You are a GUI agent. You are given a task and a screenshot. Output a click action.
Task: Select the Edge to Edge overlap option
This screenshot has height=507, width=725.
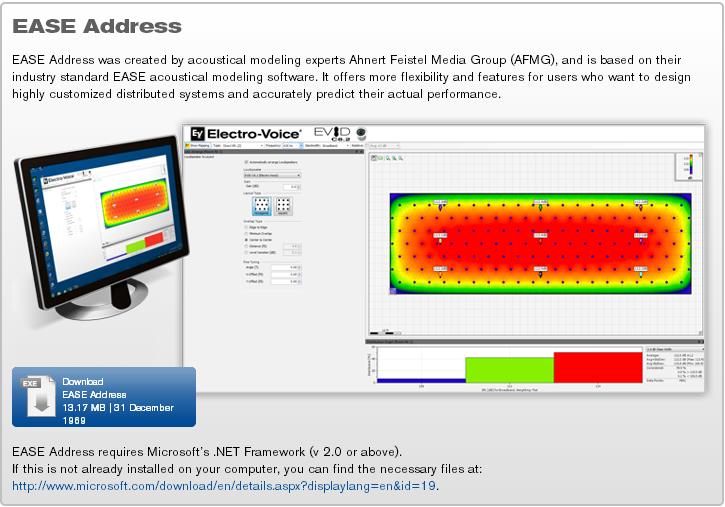(x=246, y=227)
